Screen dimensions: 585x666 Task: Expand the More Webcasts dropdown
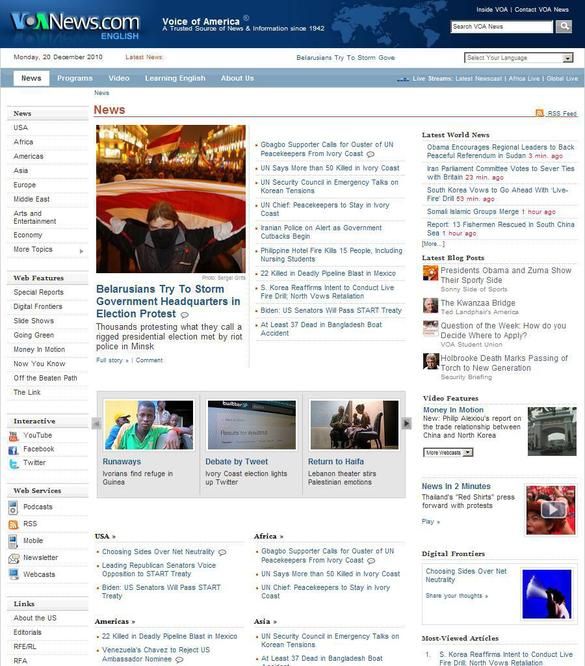(448, 453)
